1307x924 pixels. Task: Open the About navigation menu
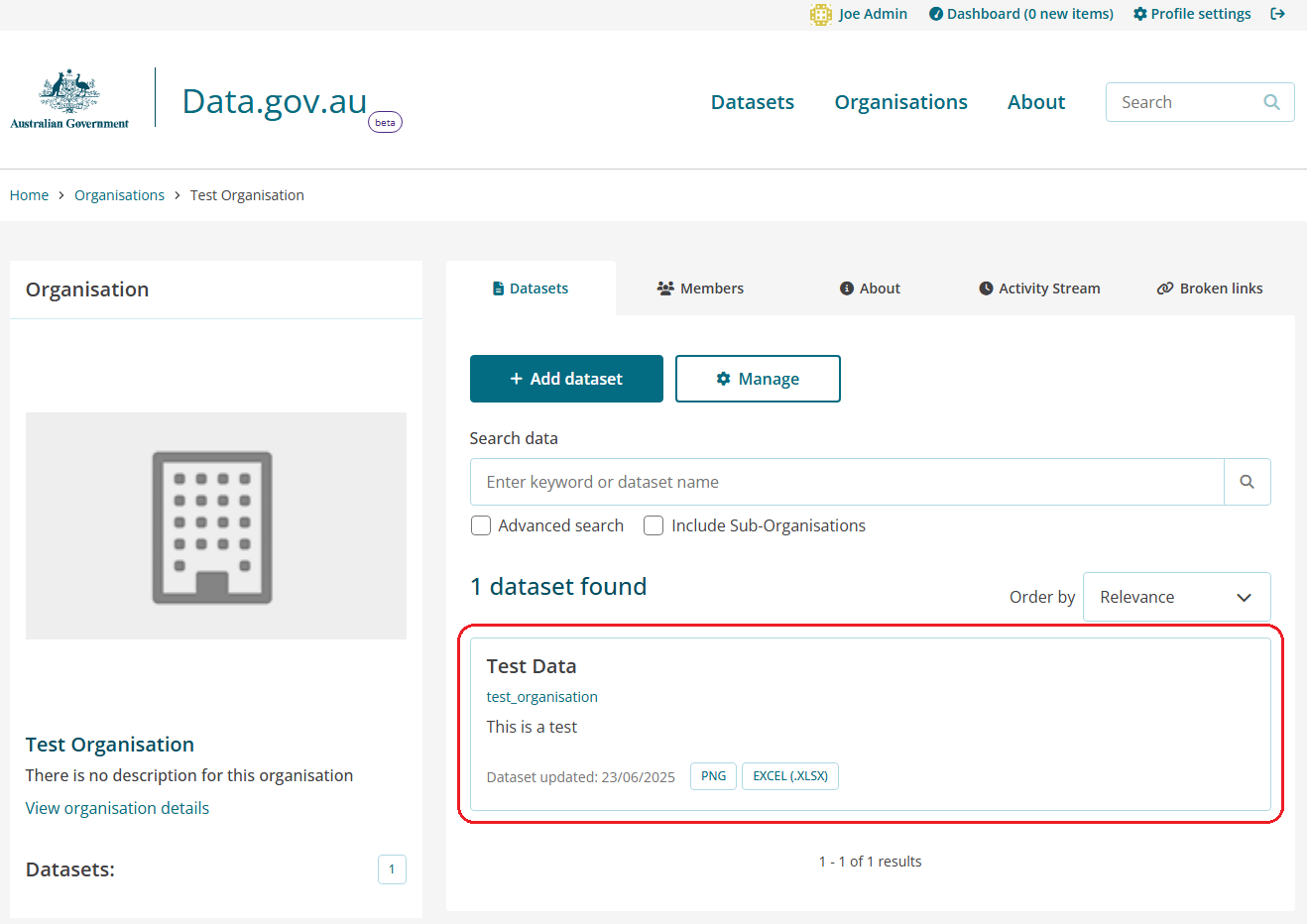click(x=1036, y=102)
